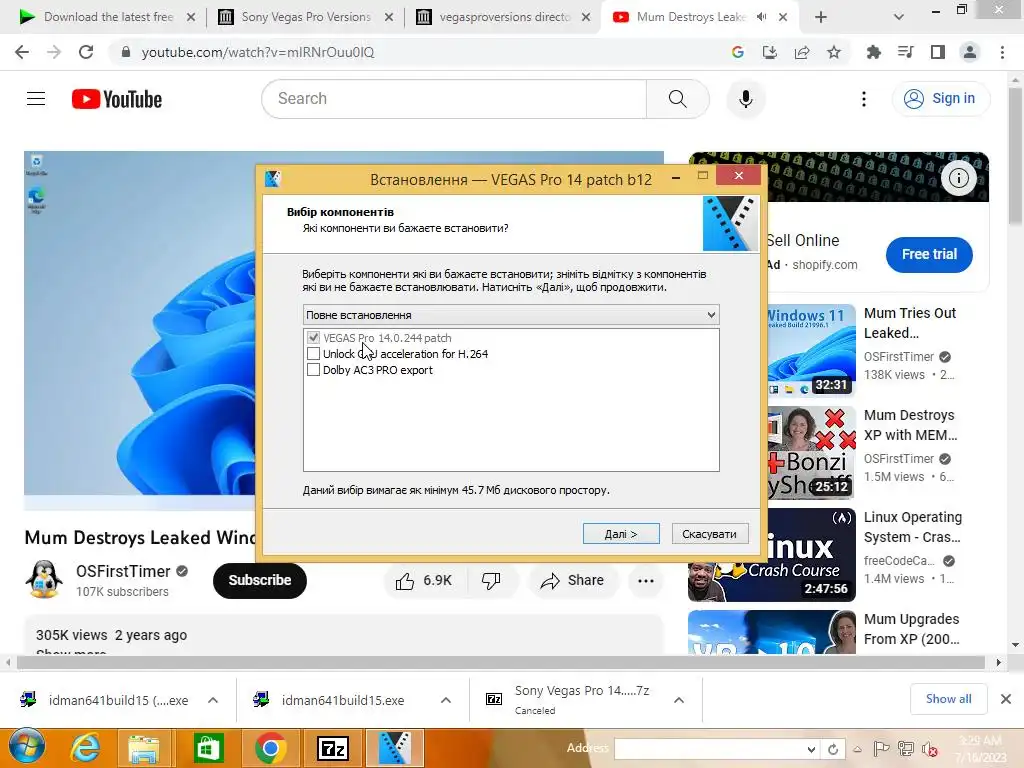Click the magnifier search button

[677, 99]
